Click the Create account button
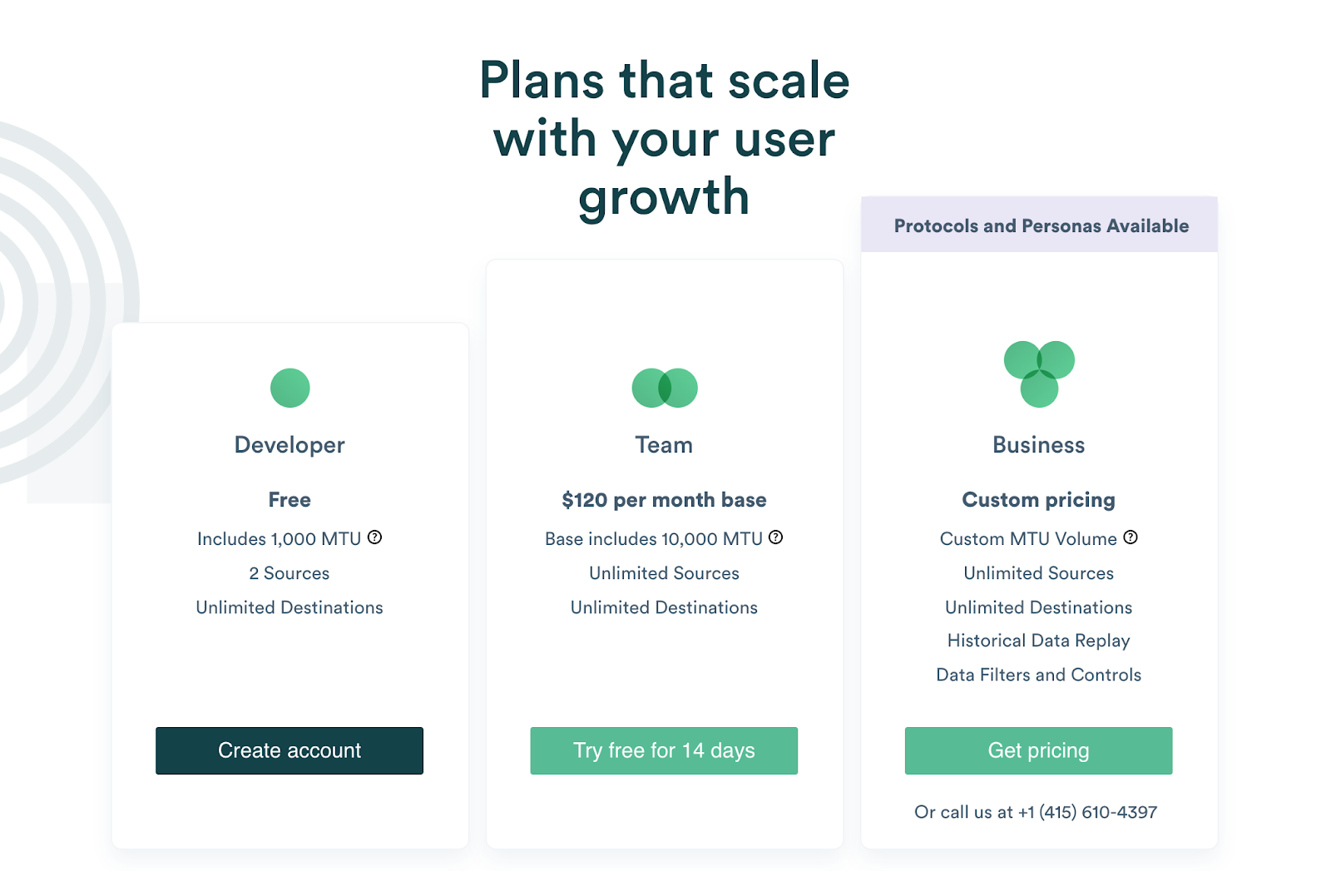This screenshot has height=896, width=1331. (x=289, y=750)
